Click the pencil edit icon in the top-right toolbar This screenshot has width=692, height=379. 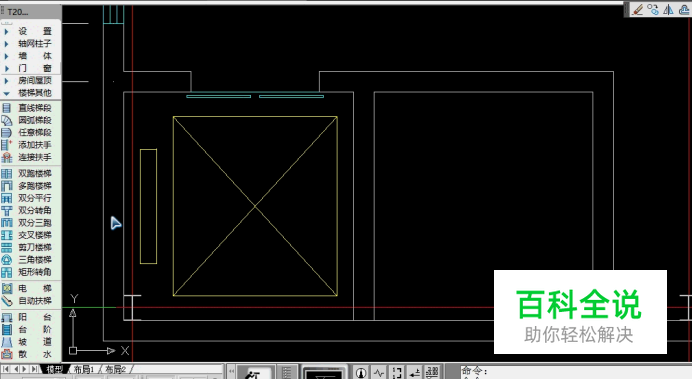point(637,10)
